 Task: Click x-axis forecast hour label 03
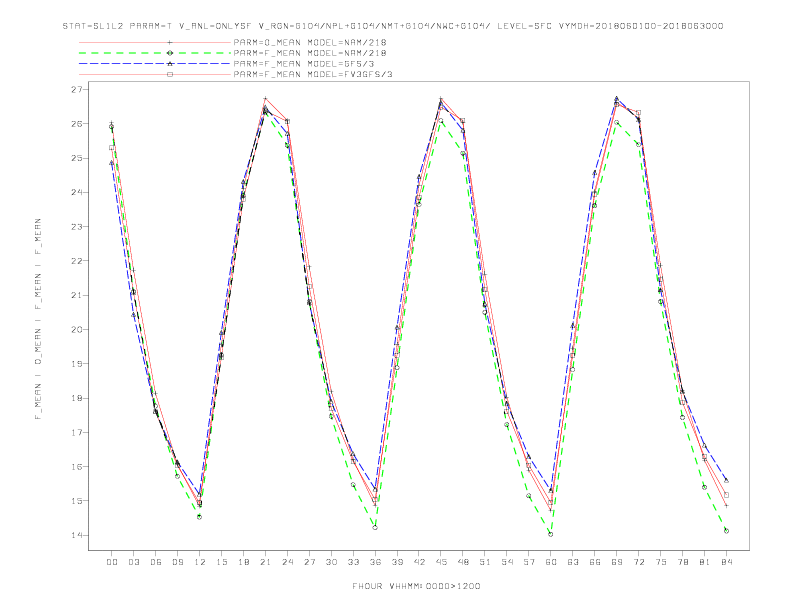tap(133, 562)
